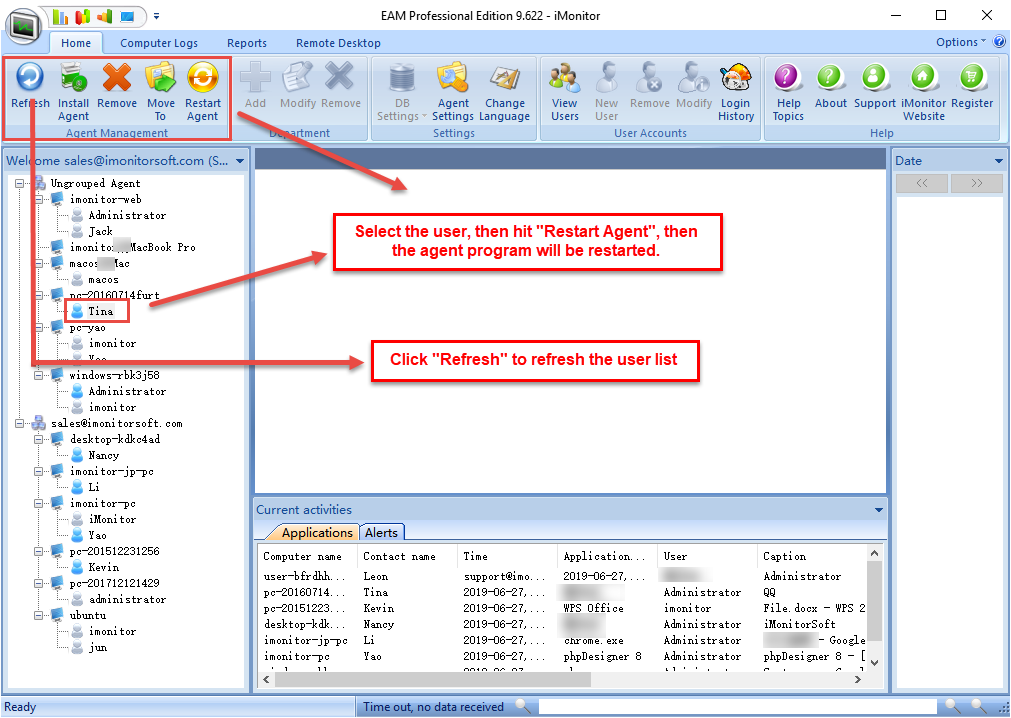Image resolution: width=1011 pixels, height=718 pixels.
Task: Open the Options dropdown menu
Action: pos(960,42)
